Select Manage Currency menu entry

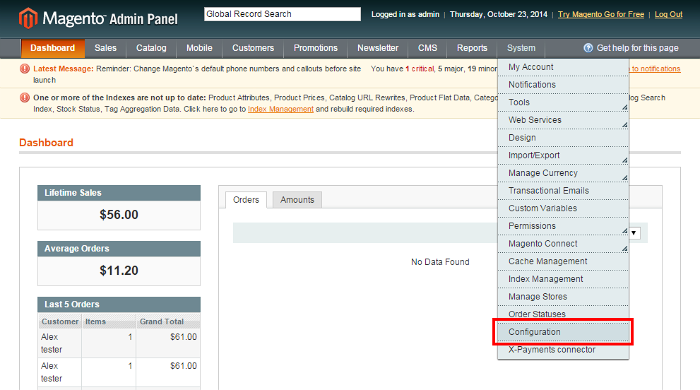tap(563, 173)
